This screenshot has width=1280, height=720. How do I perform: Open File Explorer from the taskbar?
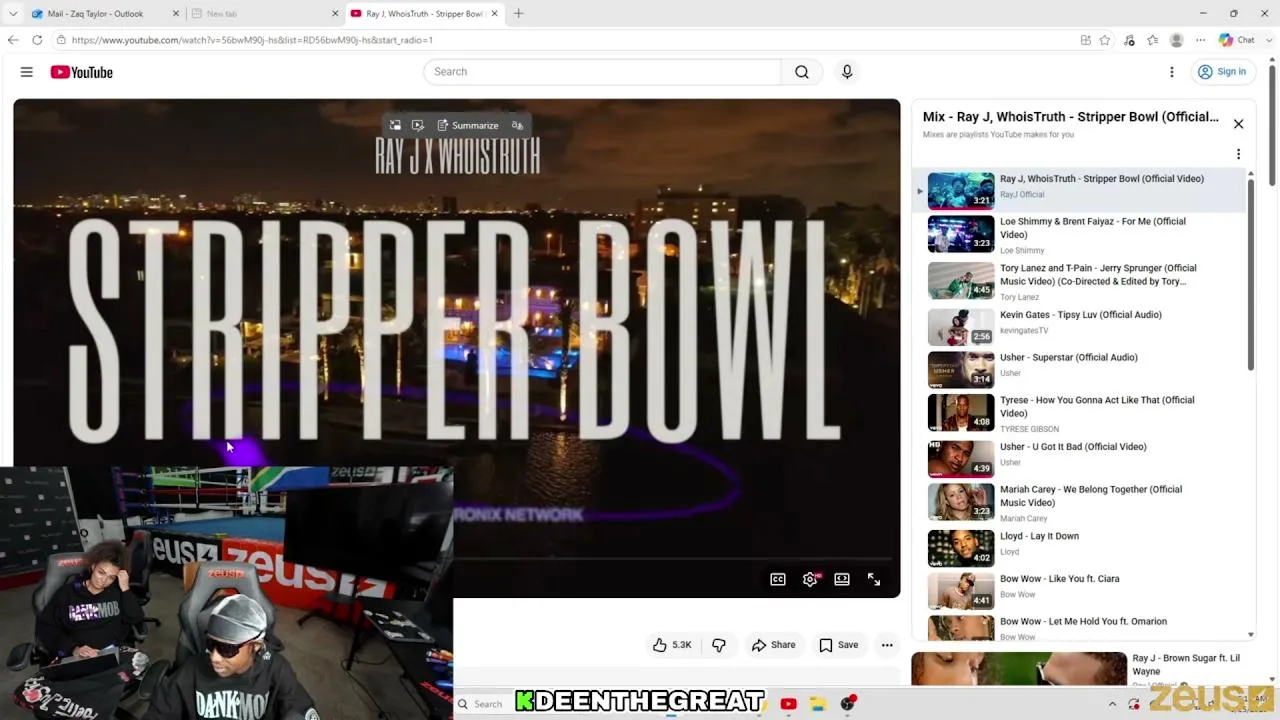pos(817,704)
